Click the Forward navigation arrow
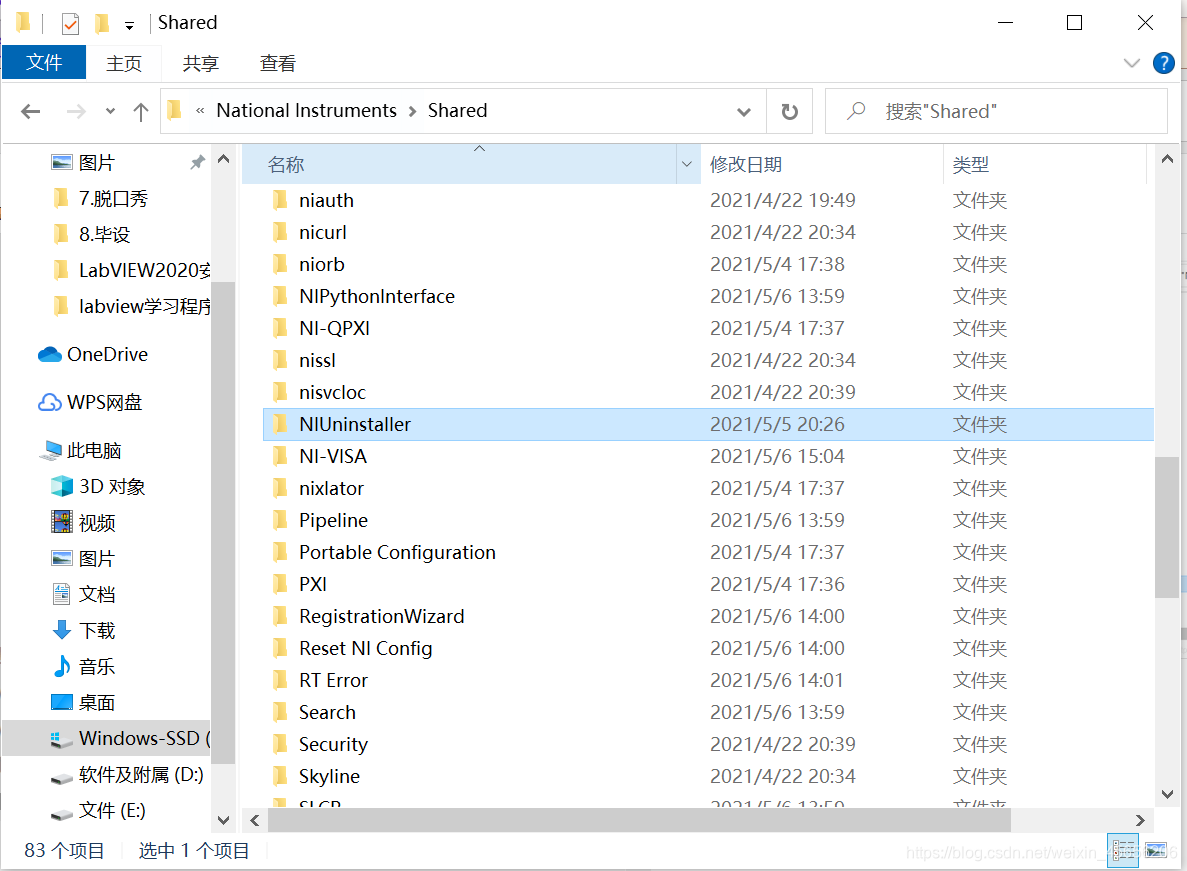 (76, 112)
